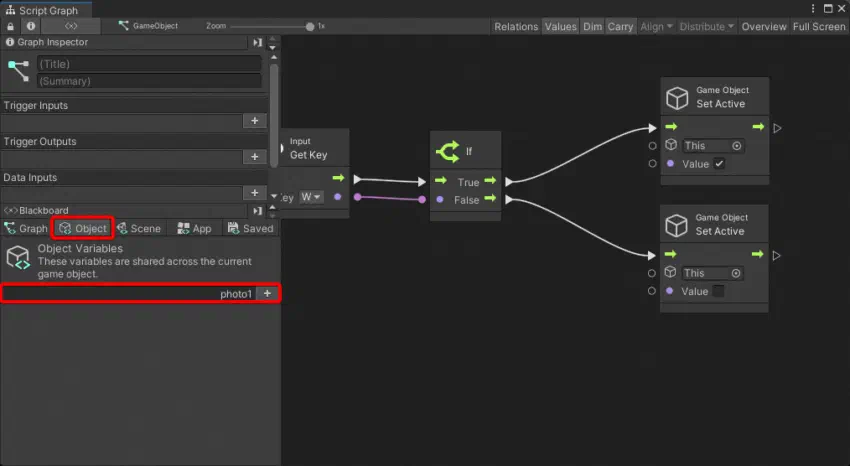Click the If branch node icon
Image resolution: width=850 pixels, height=466 pixels.
tap(448, 152)
